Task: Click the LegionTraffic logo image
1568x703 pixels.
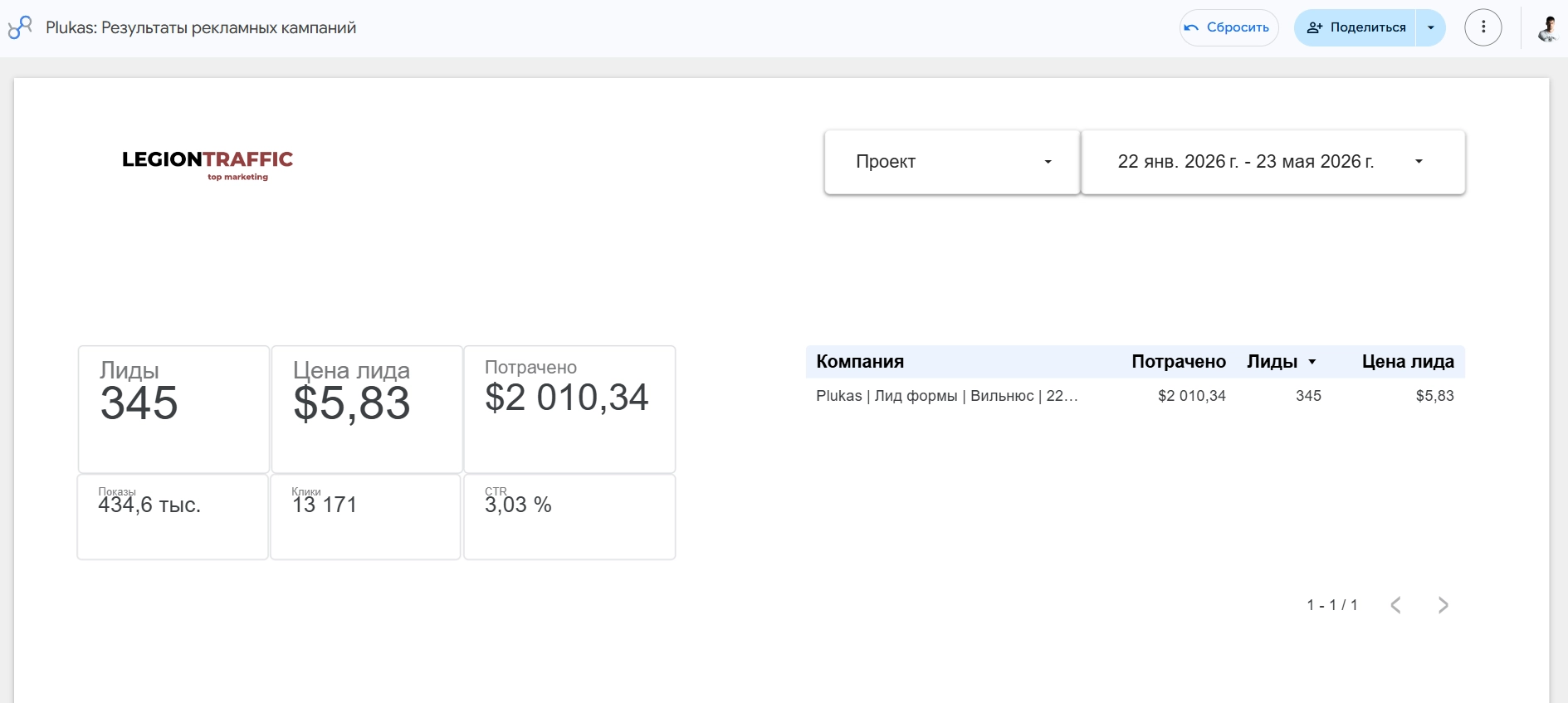Action: click(208, 164)
